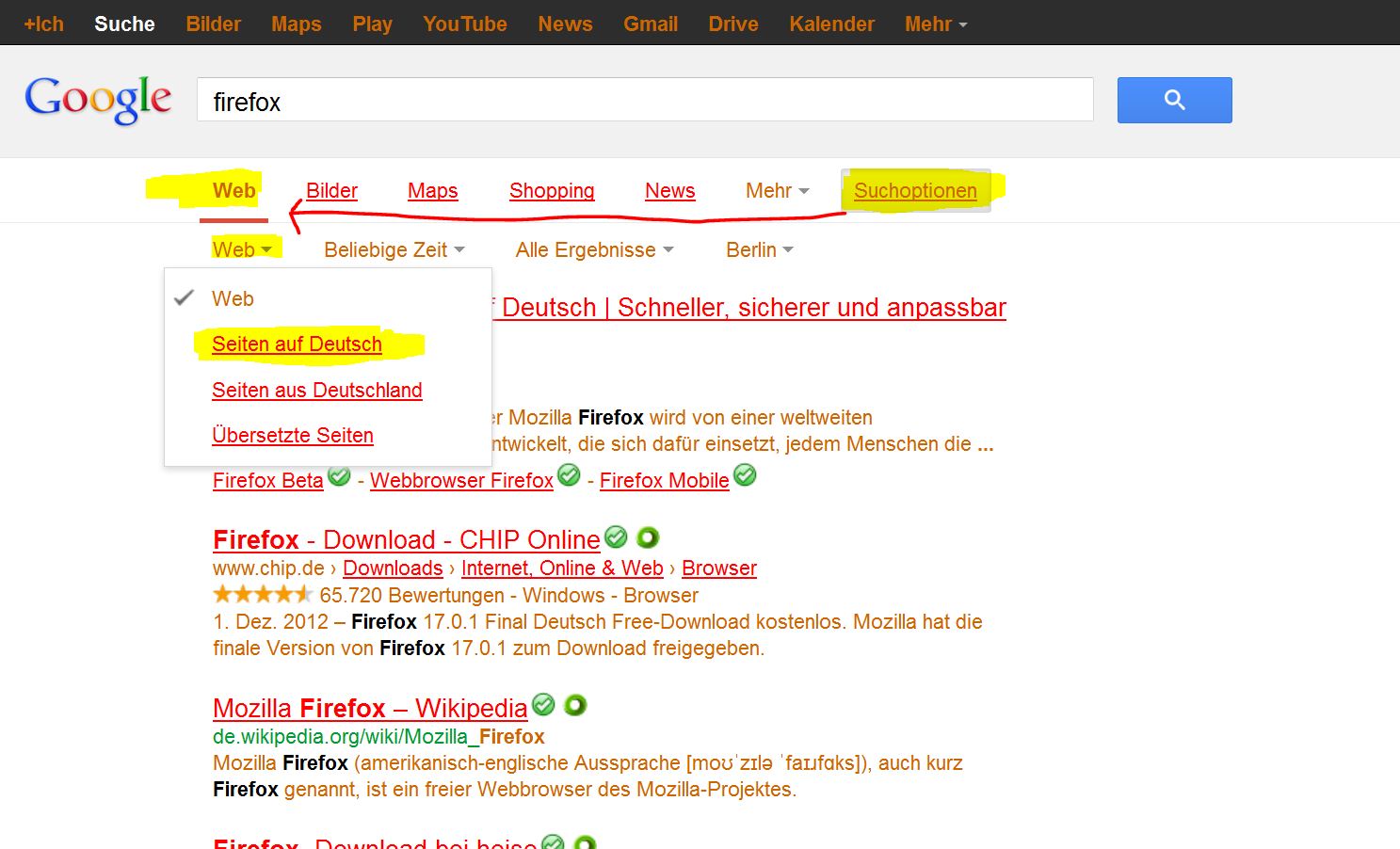The width and height of the screenshot is (1400, 849).
Task: Open the Mehr dropdown in the top black bar
Action: pyautogui.click(x=936, y=24)
